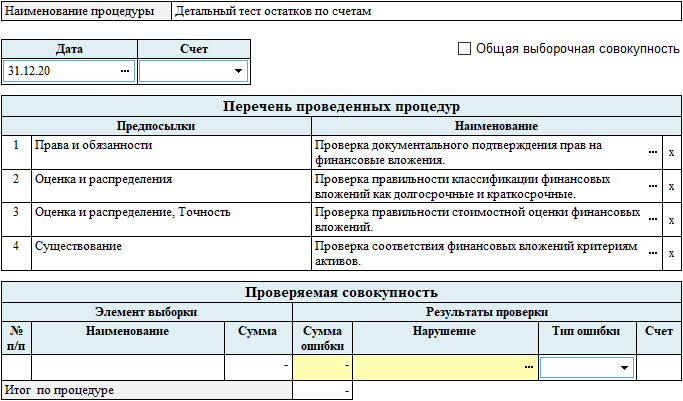Select the text Существование
Image resolution: width=683 pixels, height=401 pixels.
(78, 246)
